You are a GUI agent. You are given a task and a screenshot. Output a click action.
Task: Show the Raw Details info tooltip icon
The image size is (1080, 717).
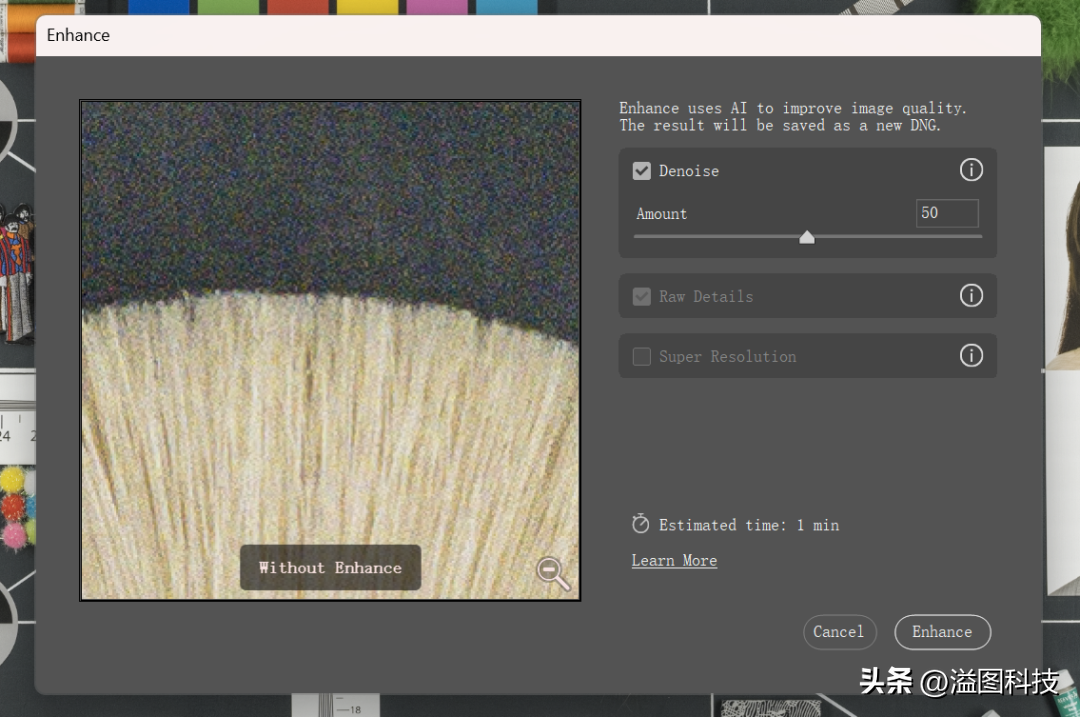(x=971, y=295)
